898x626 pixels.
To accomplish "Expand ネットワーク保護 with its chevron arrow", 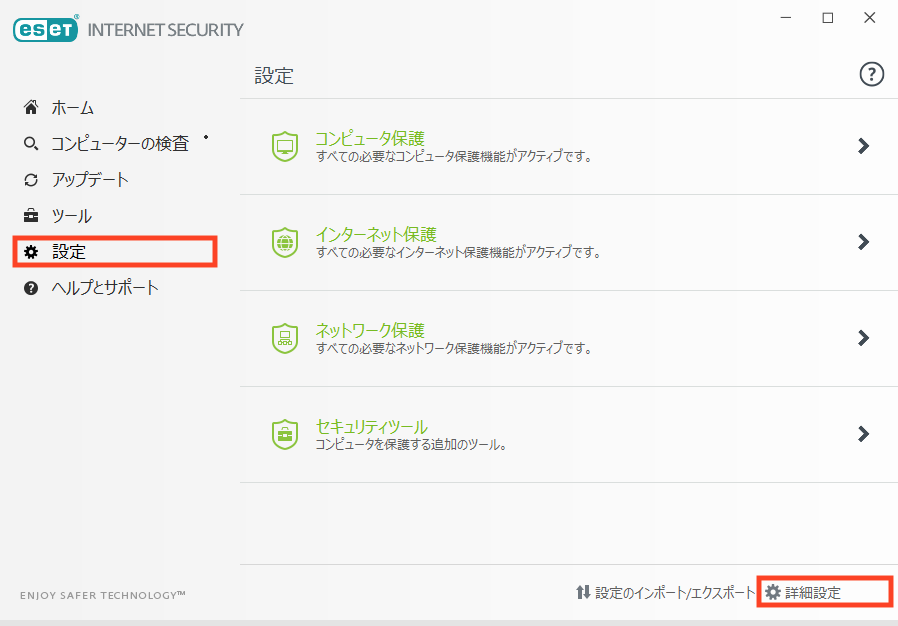I will coord(864,338).
